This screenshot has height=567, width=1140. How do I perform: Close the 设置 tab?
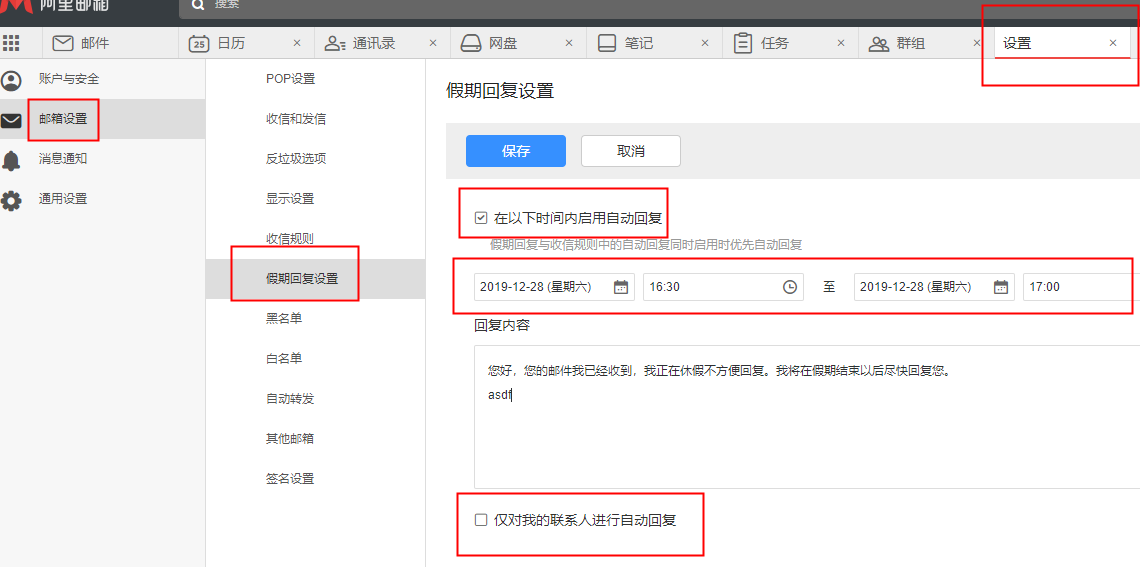point(1113,43)
